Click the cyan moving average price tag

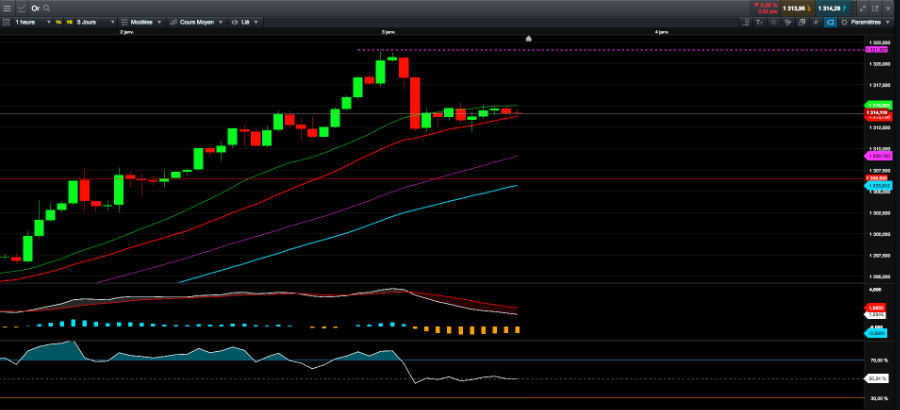879,186
